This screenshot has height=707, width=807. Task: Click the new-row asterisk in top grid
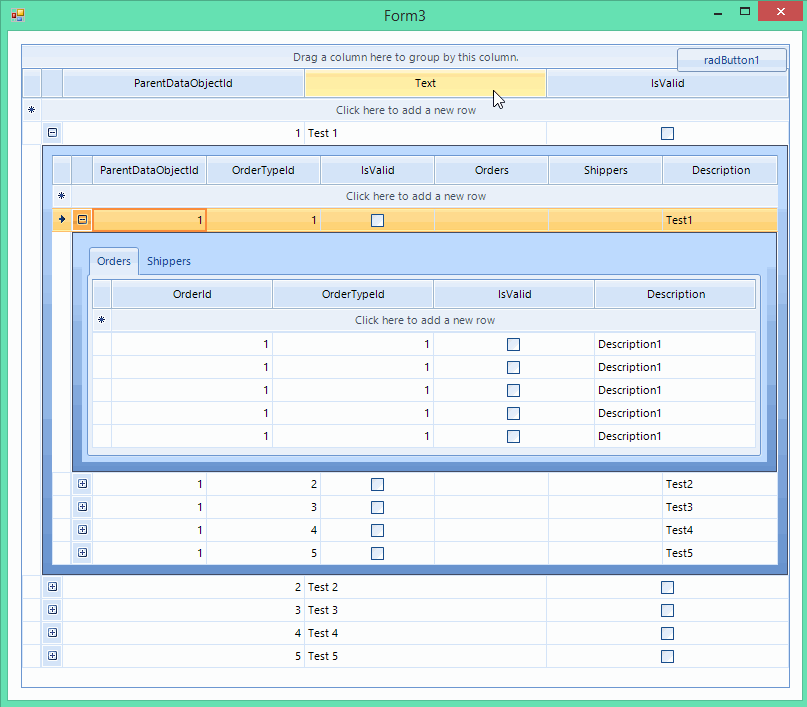[31, 110]
